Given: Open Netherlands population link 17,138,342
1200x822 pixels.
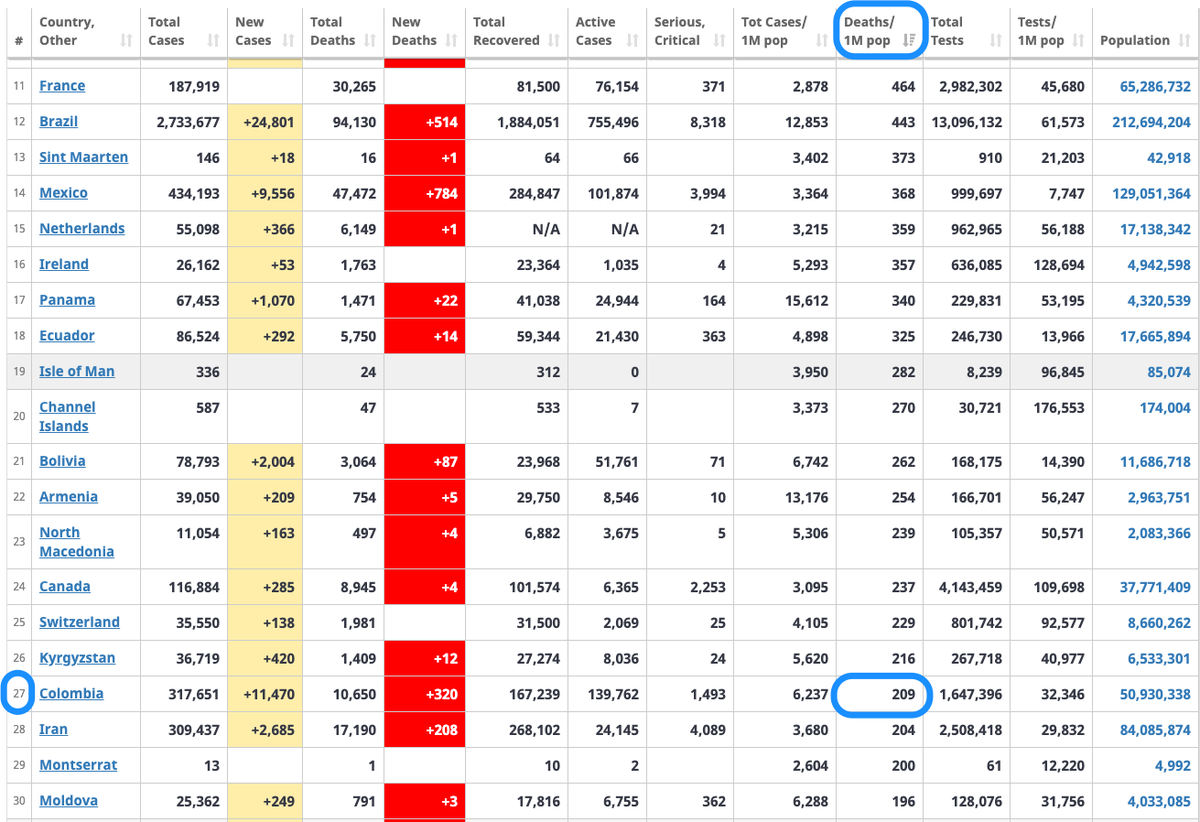Looking at the screenshot, I should 1155,229.
